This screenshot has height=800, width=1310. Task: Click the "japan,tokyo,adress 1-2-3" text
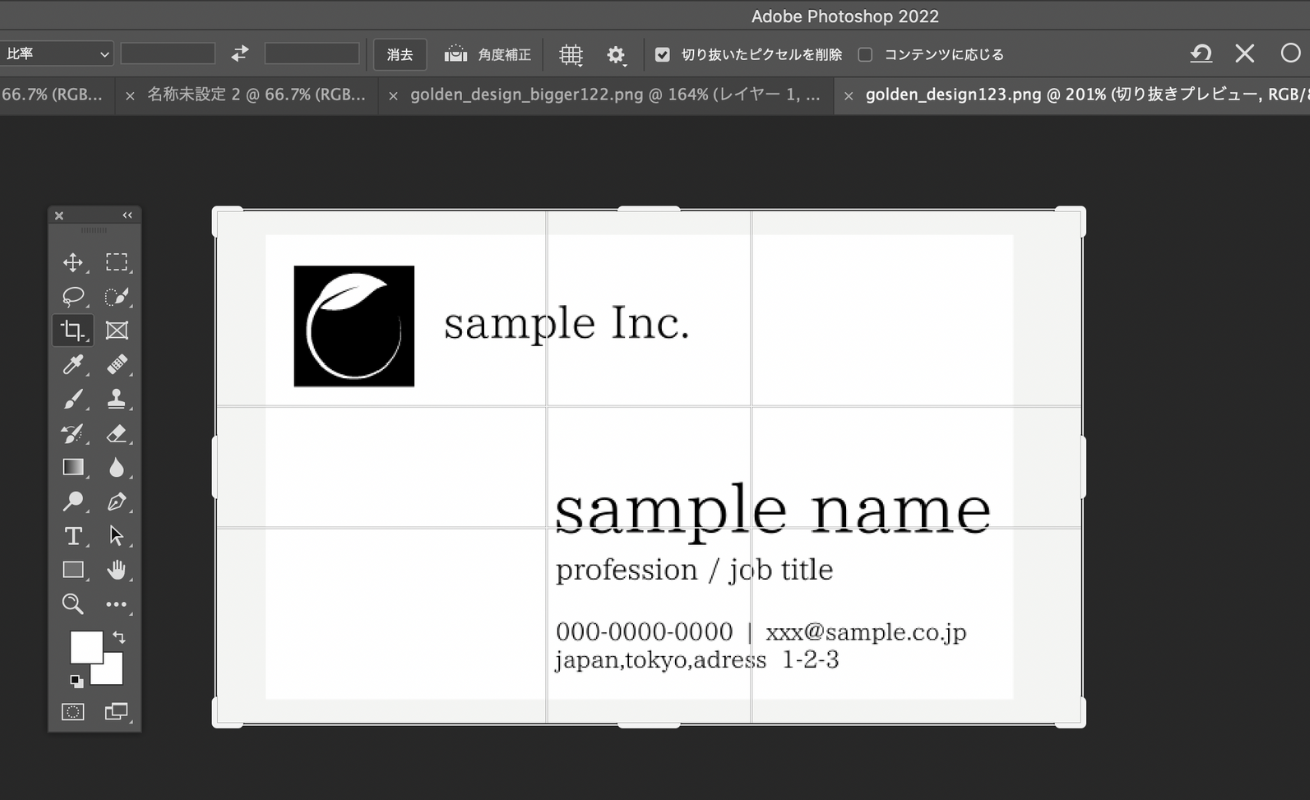click(x=697, y=660)
